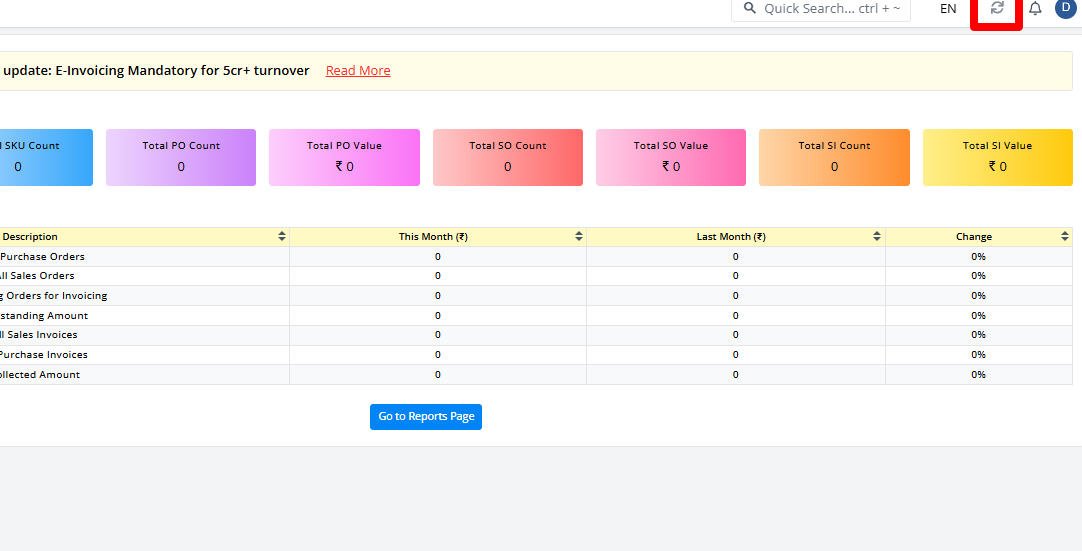The width and height of the screenshot is (1082, 551).
Task: Open the user profile avatar D
Action: [1065, 8]
